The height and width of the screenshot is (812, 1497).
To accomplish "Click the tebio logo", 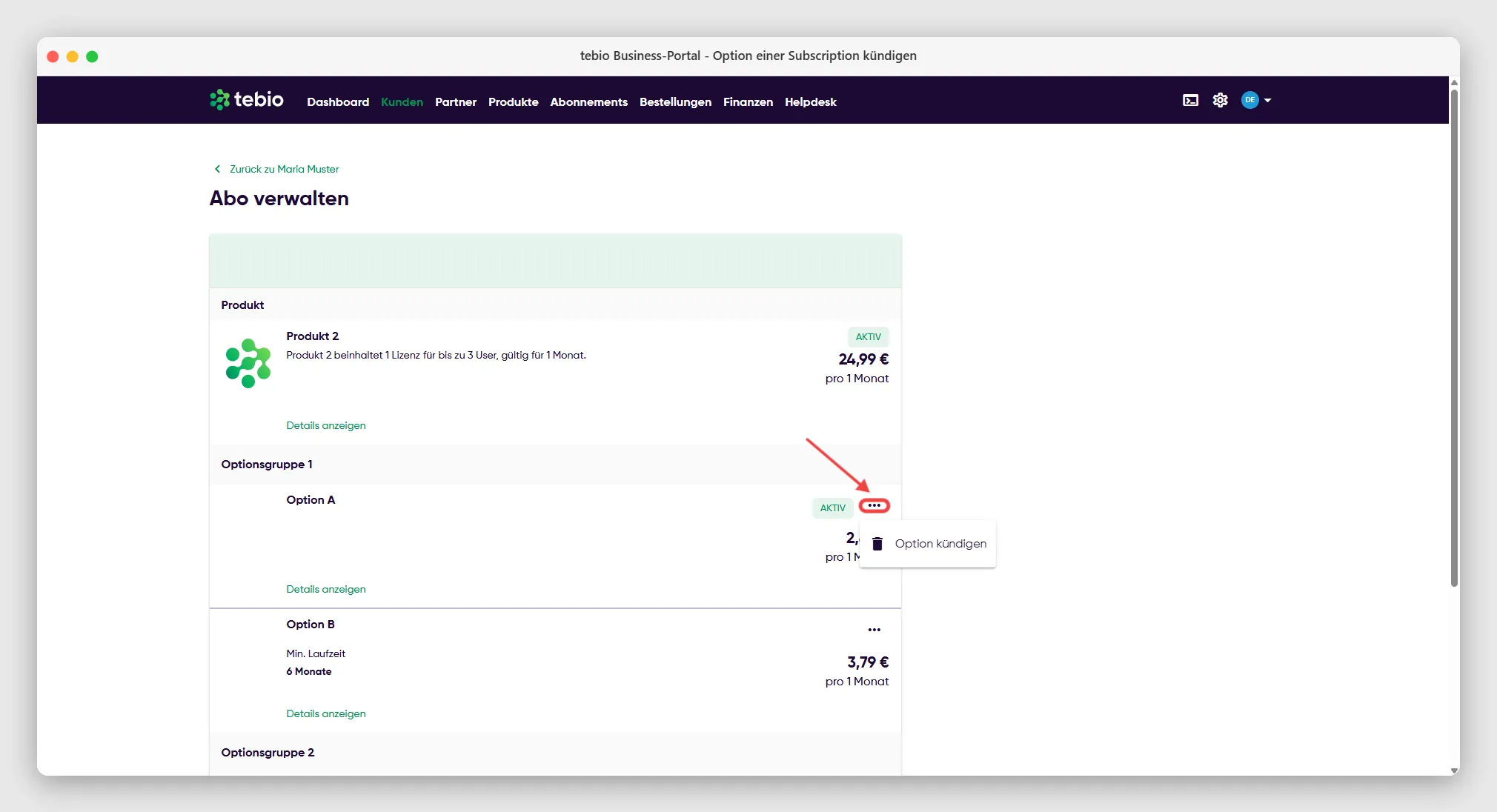I will point(246,99).
